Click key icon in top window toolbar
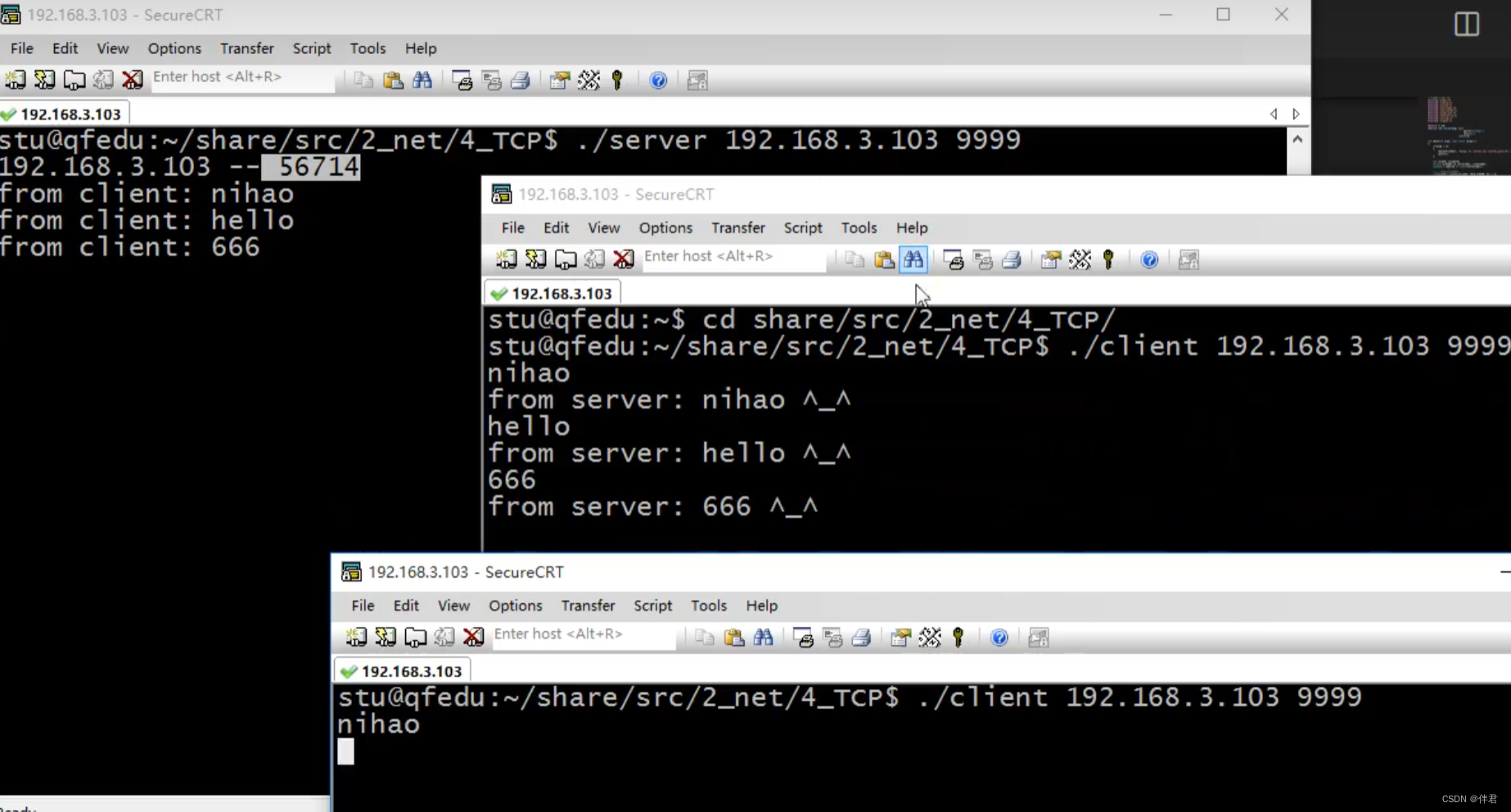 (618, 80)
